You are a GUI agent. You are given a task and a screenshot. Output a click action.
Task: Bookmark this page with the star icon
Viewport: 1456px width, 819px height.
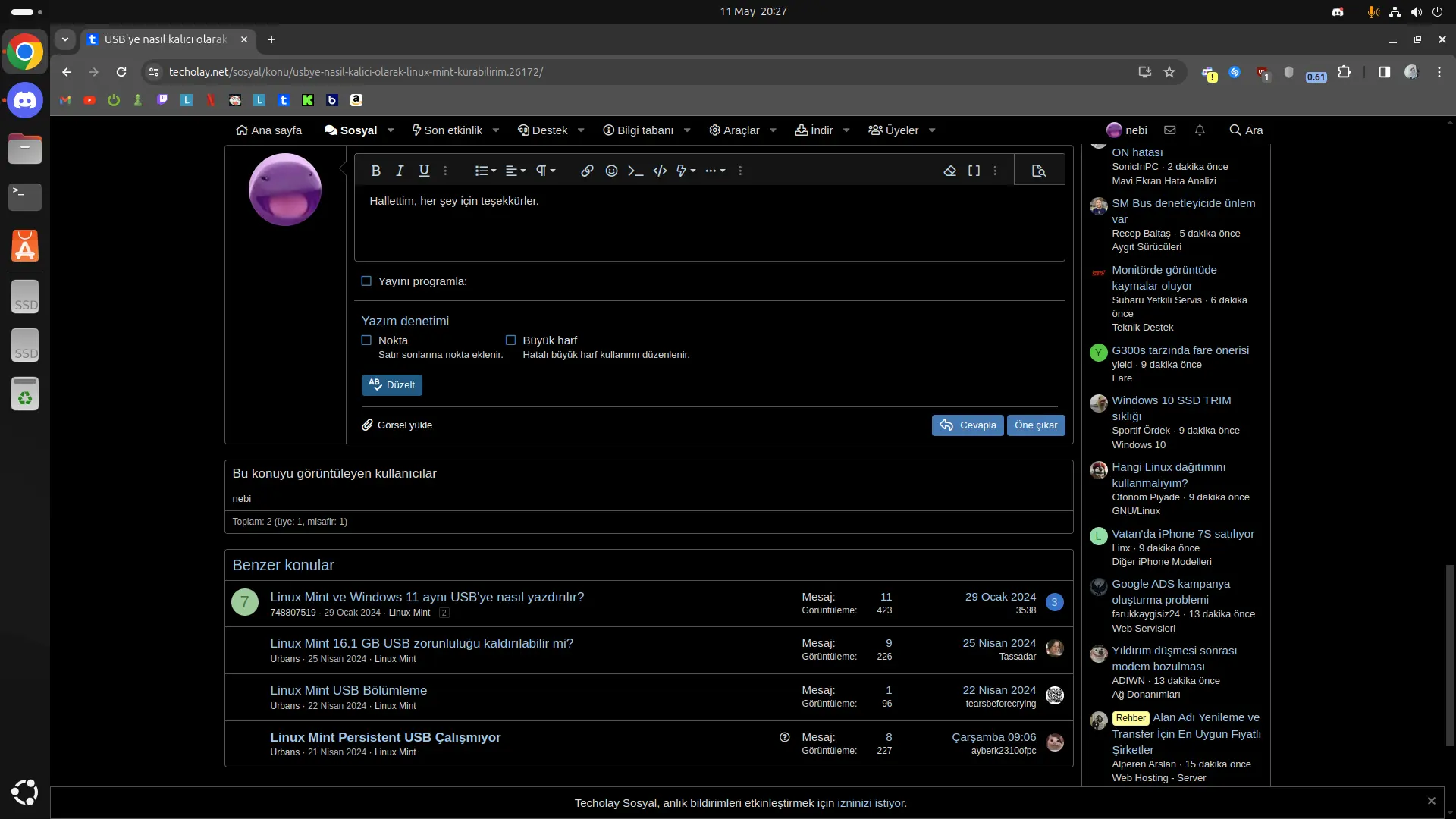point(1169,72)
